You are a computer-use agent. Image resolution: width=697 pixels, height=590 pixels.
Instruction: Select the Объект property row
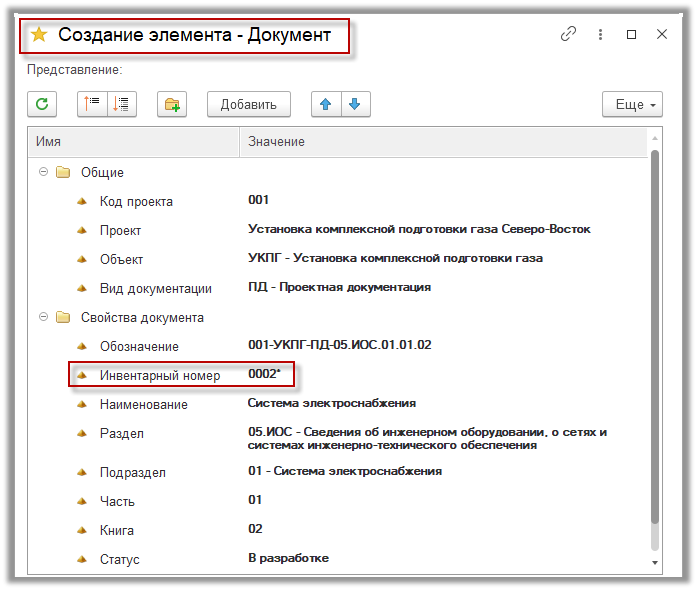(338, 259)
